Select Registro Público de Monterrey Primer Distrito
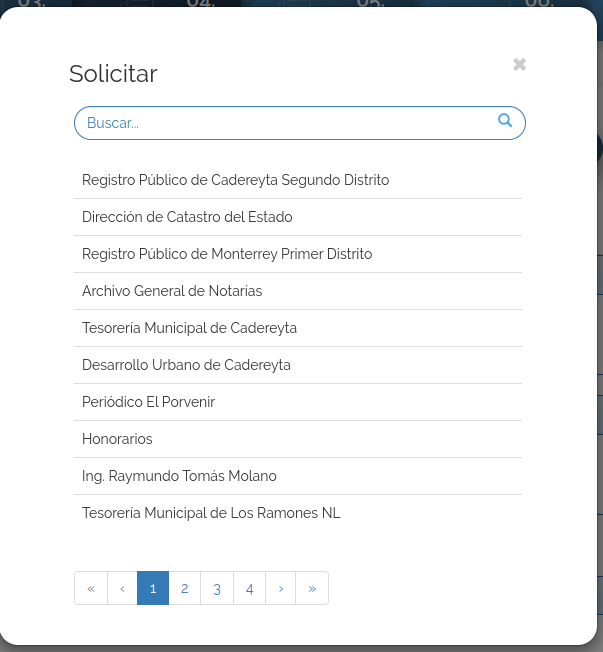603x652 pixels. click(227, 254)
